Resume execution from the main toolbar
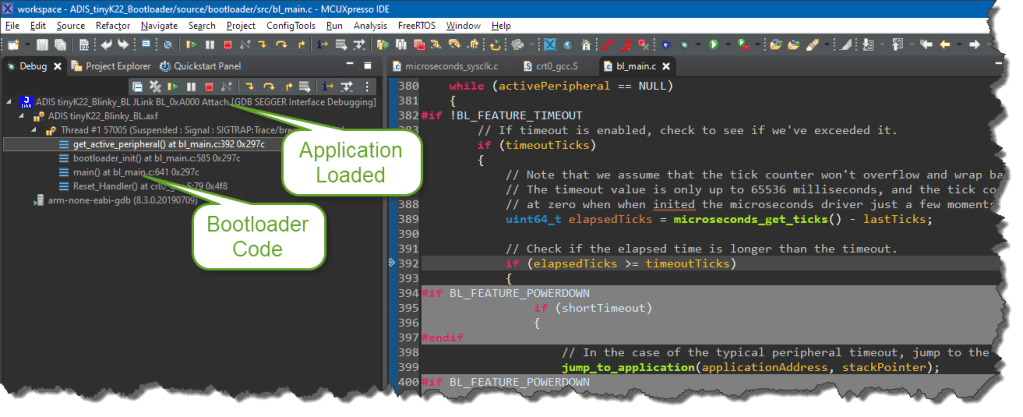This screenshot has width=1023, height=417. point(191,44)
